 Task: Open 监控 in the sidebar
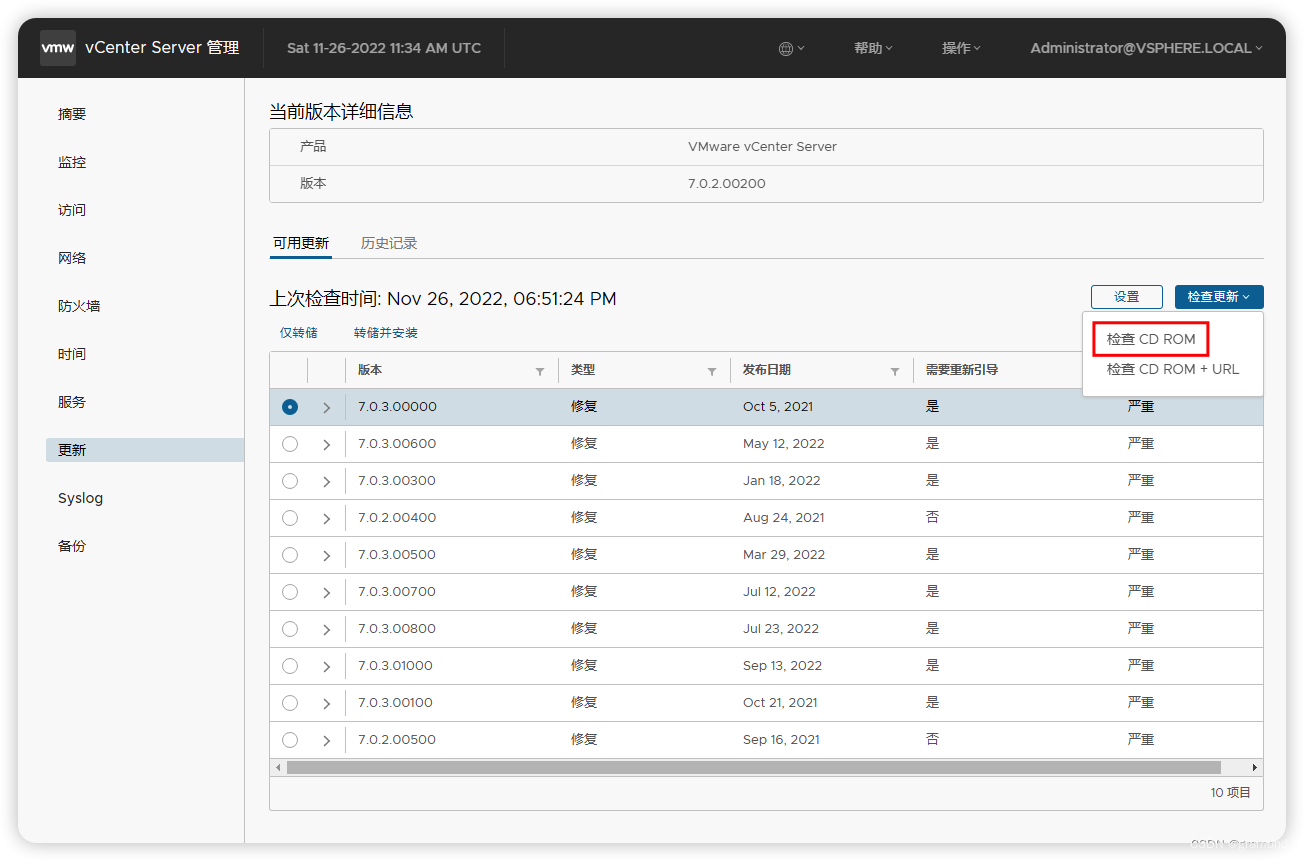(72, 162)
